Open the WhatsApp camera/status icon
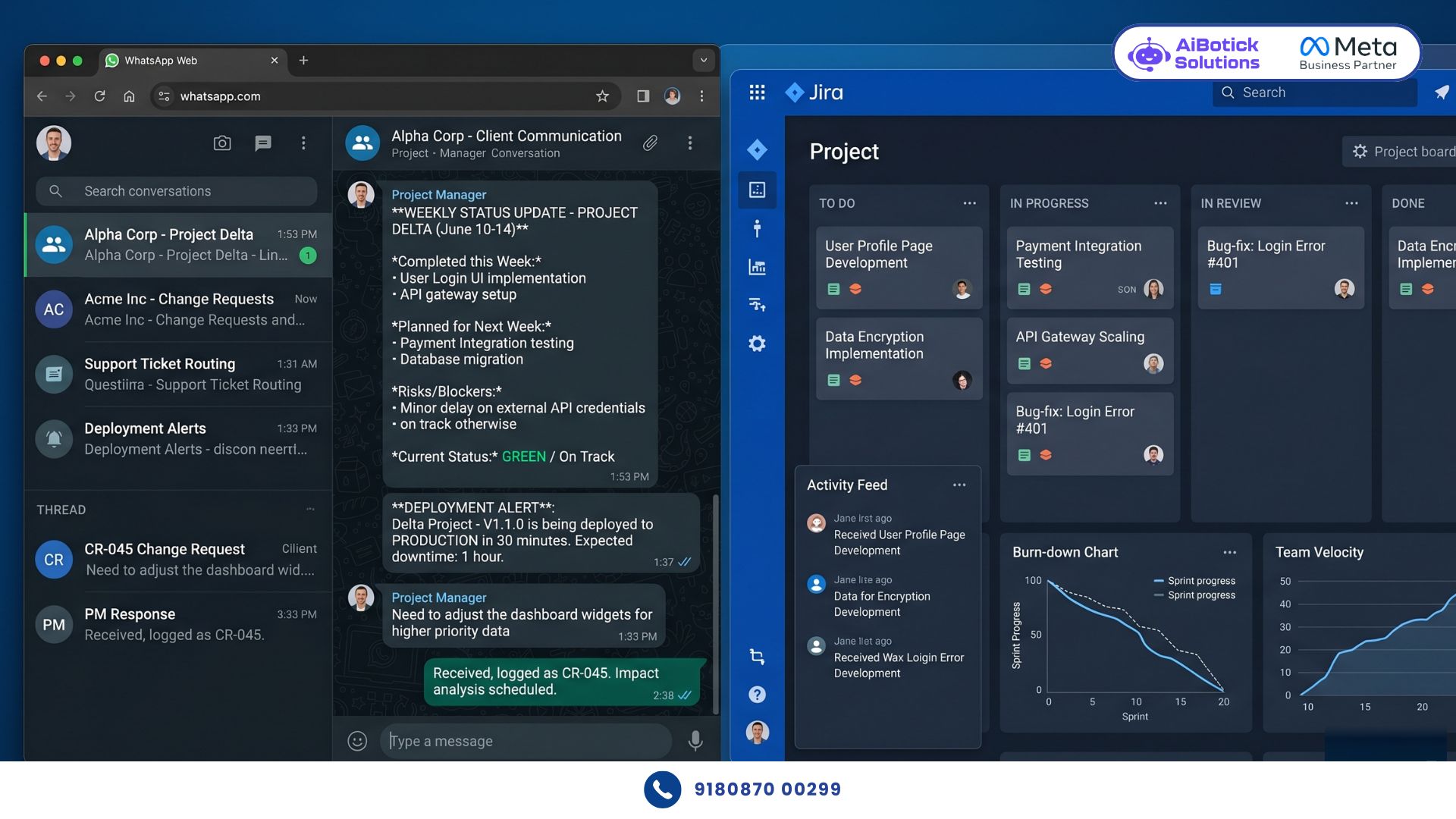The width and height of the screenshot is (1456, 819). (222, 143)
